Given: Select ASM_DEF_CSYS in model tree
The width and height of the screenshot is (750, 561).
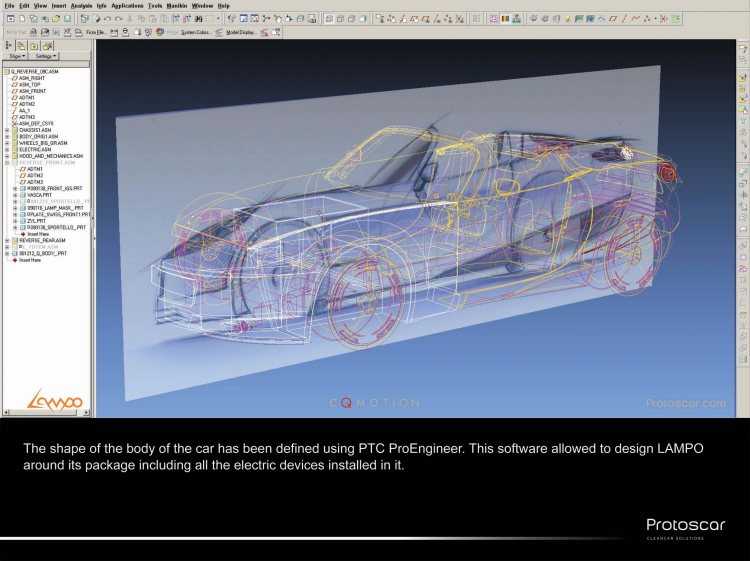Looking at the screenshot, I should click(x=33, y=123).
